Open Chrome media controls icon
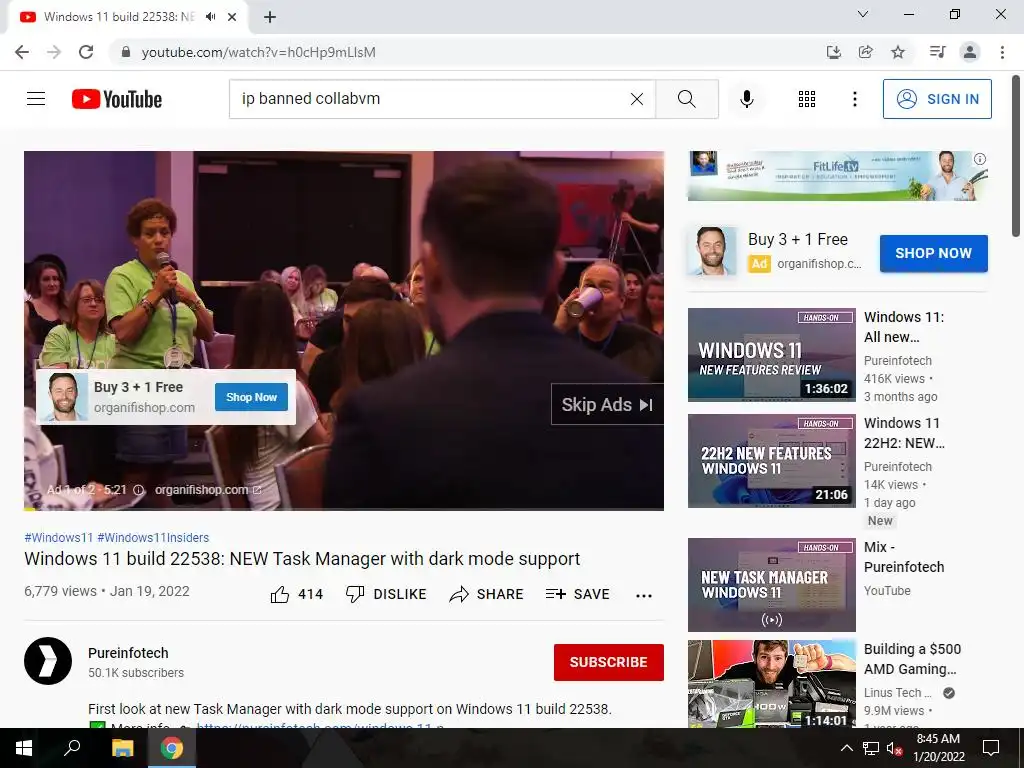This screenshot has height=768, width=1024. [x=937, y=52]
